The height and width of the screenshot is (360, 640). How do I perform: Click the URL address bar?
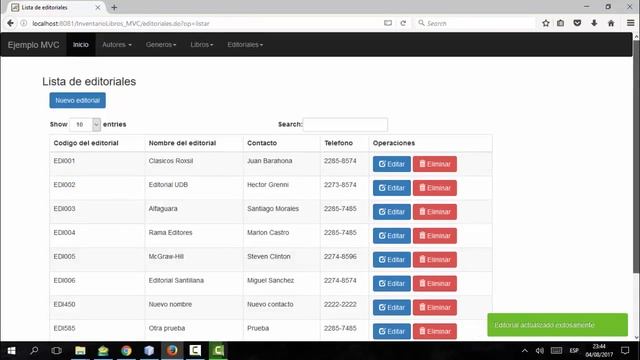pyautogui.click(x=204, y=23)
